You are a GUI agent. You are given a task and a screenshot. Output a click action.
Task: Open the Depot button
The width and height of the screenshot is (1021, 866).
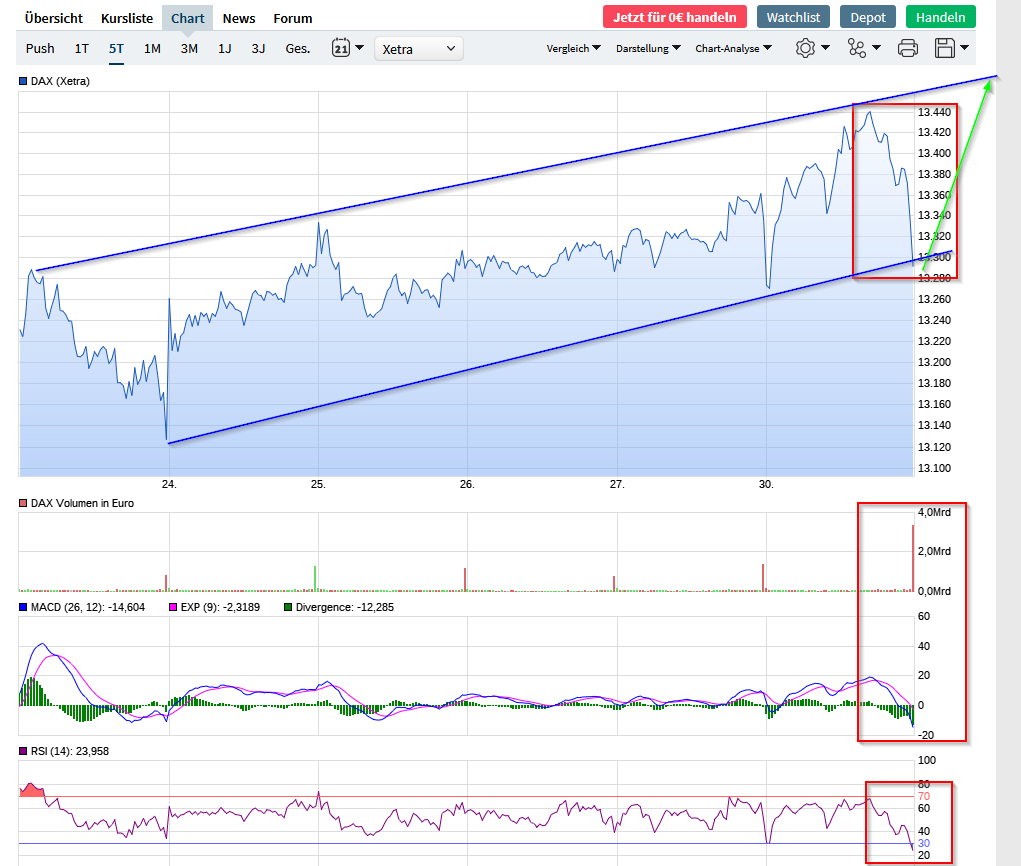[868, 17]
